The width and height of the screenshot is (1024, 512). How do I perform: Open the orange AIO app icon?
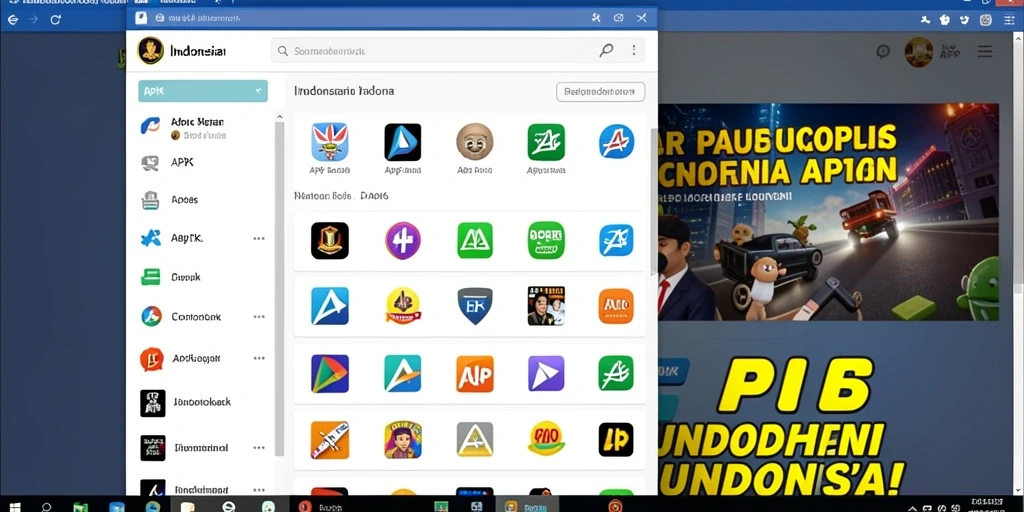point(616,306)
